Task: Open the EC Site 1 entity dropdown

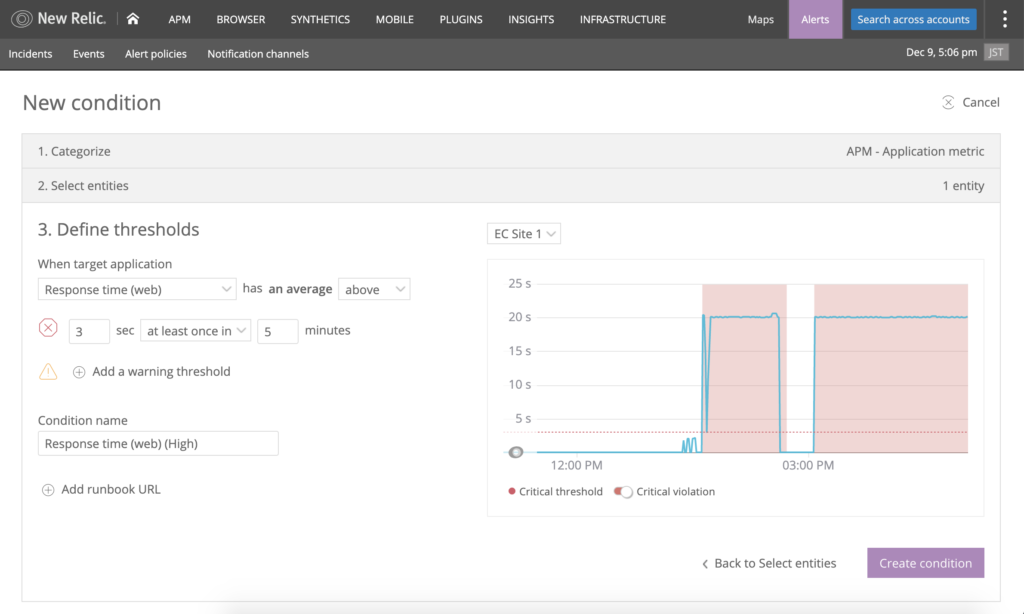Action: (x=524, y=234)
